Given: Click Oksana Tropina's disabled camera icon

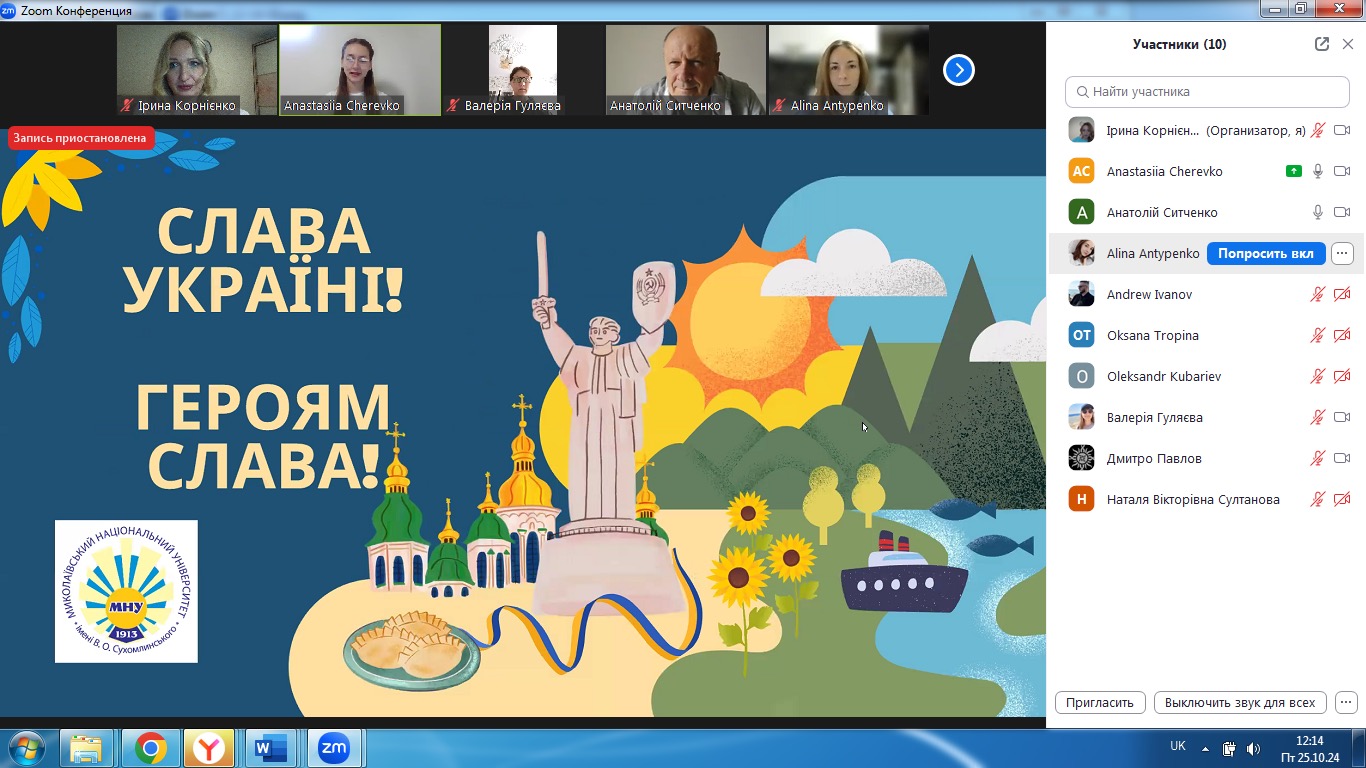Looking at the screenshot, I should tap(1342, 335).
